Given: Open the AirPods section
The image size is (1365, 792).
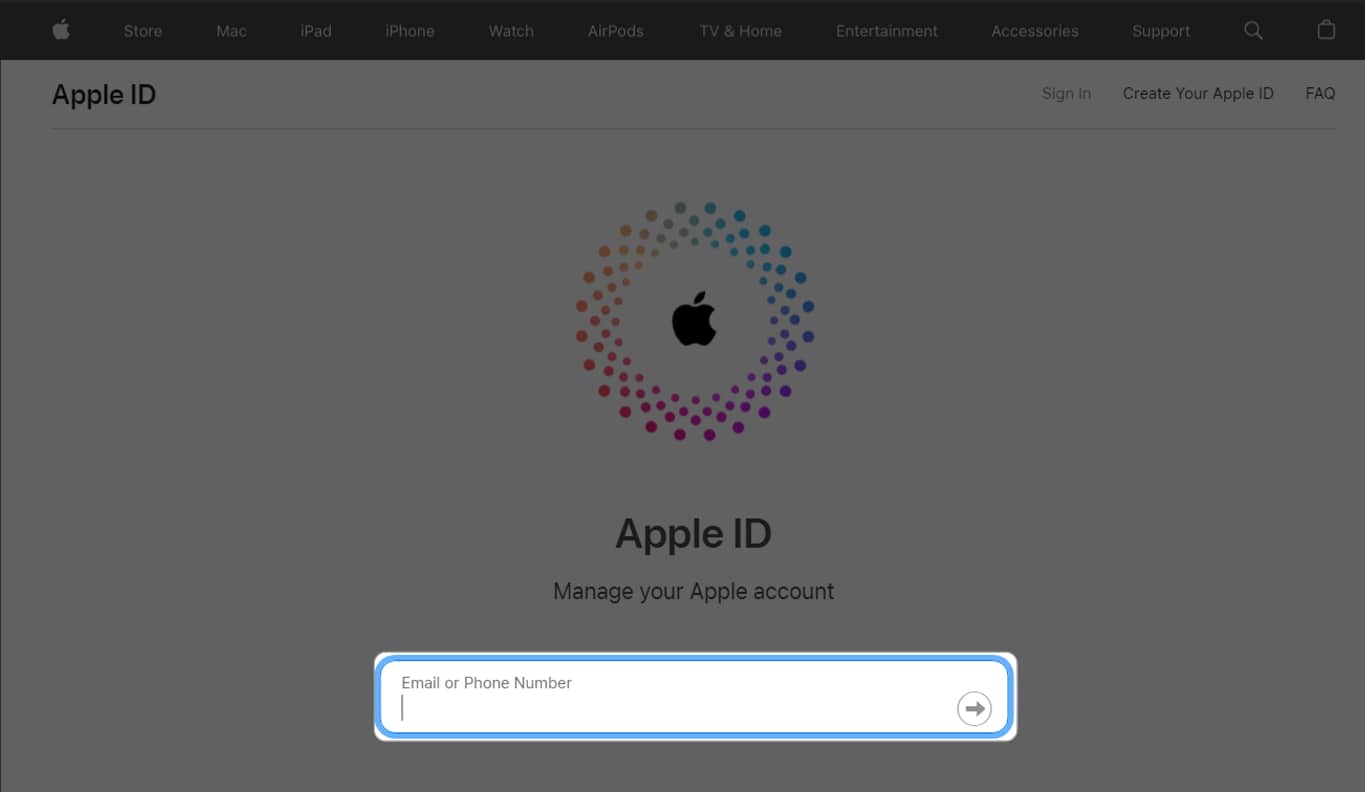Looking at the screenshot, I should [615, 30].
